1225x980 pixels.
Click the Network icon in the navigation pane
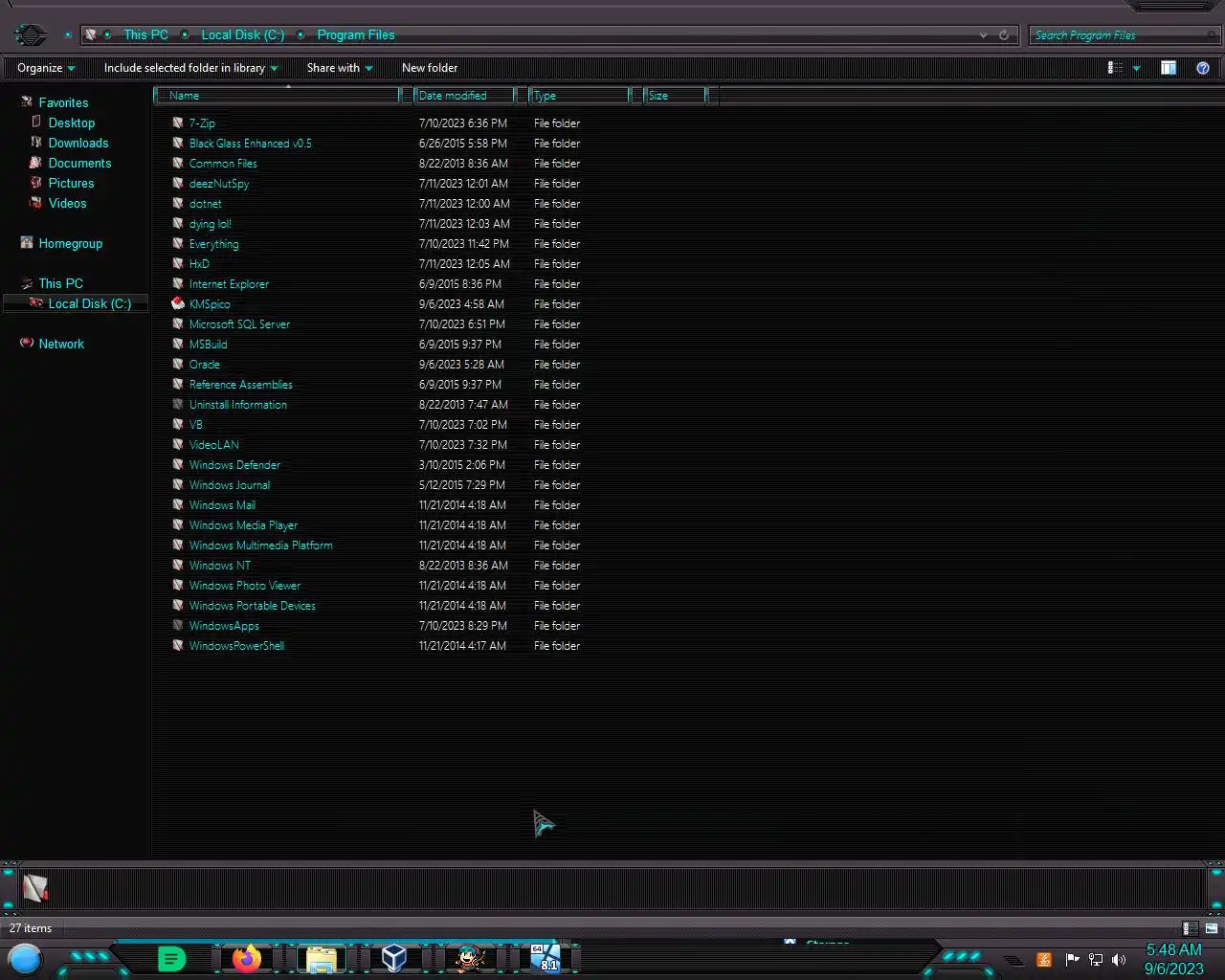[x=27, y=344]
